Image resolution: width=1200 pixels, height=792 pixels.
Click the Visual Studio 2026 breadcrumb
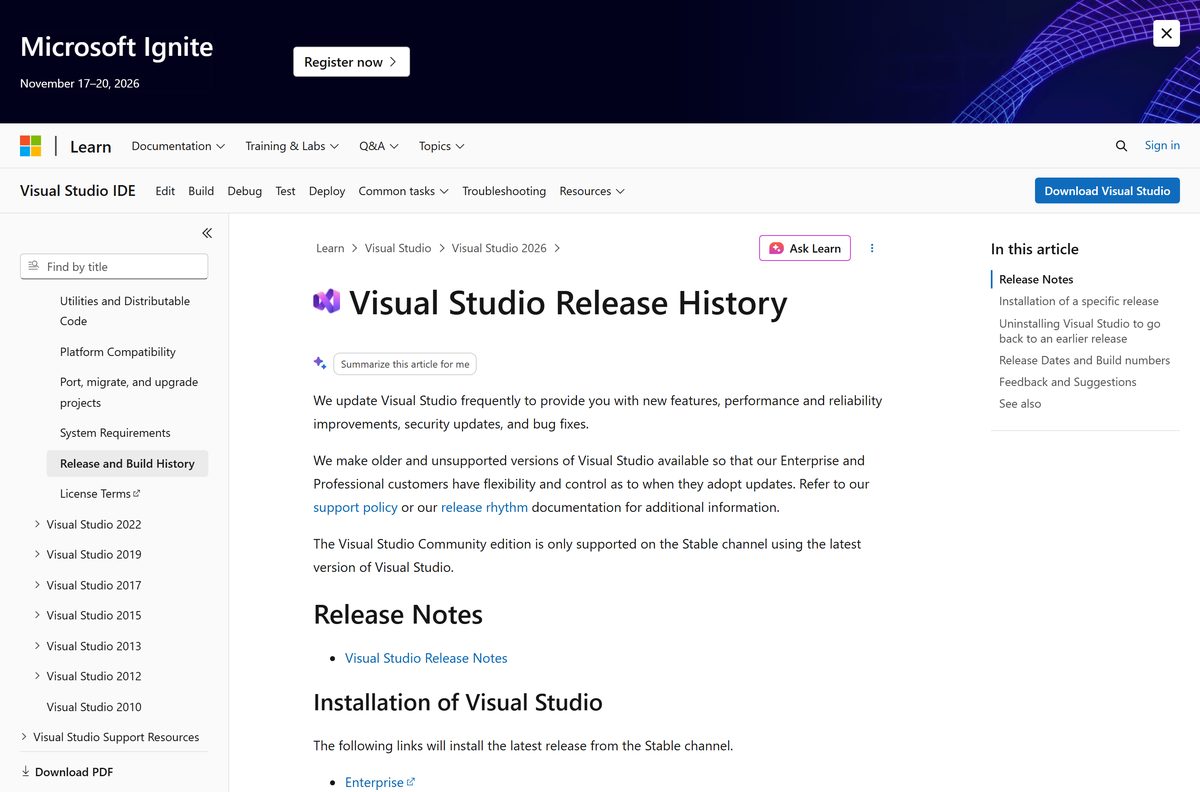pyautogui.click(x=499, y=248)
